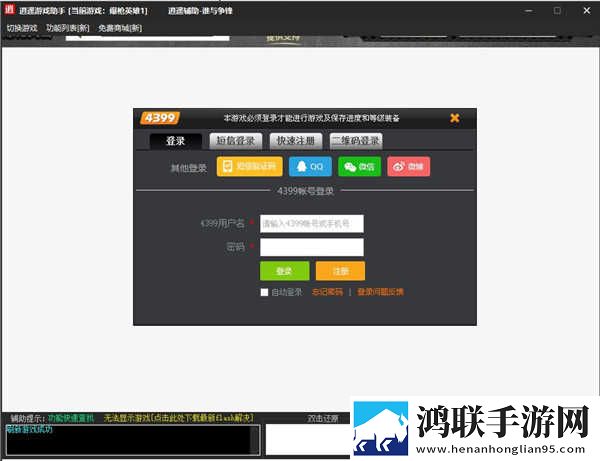Image resolution: width=600 pixels, height=461 pixels.
Task: Enable the 自动登录 checkbox
Action: [264, 292]
